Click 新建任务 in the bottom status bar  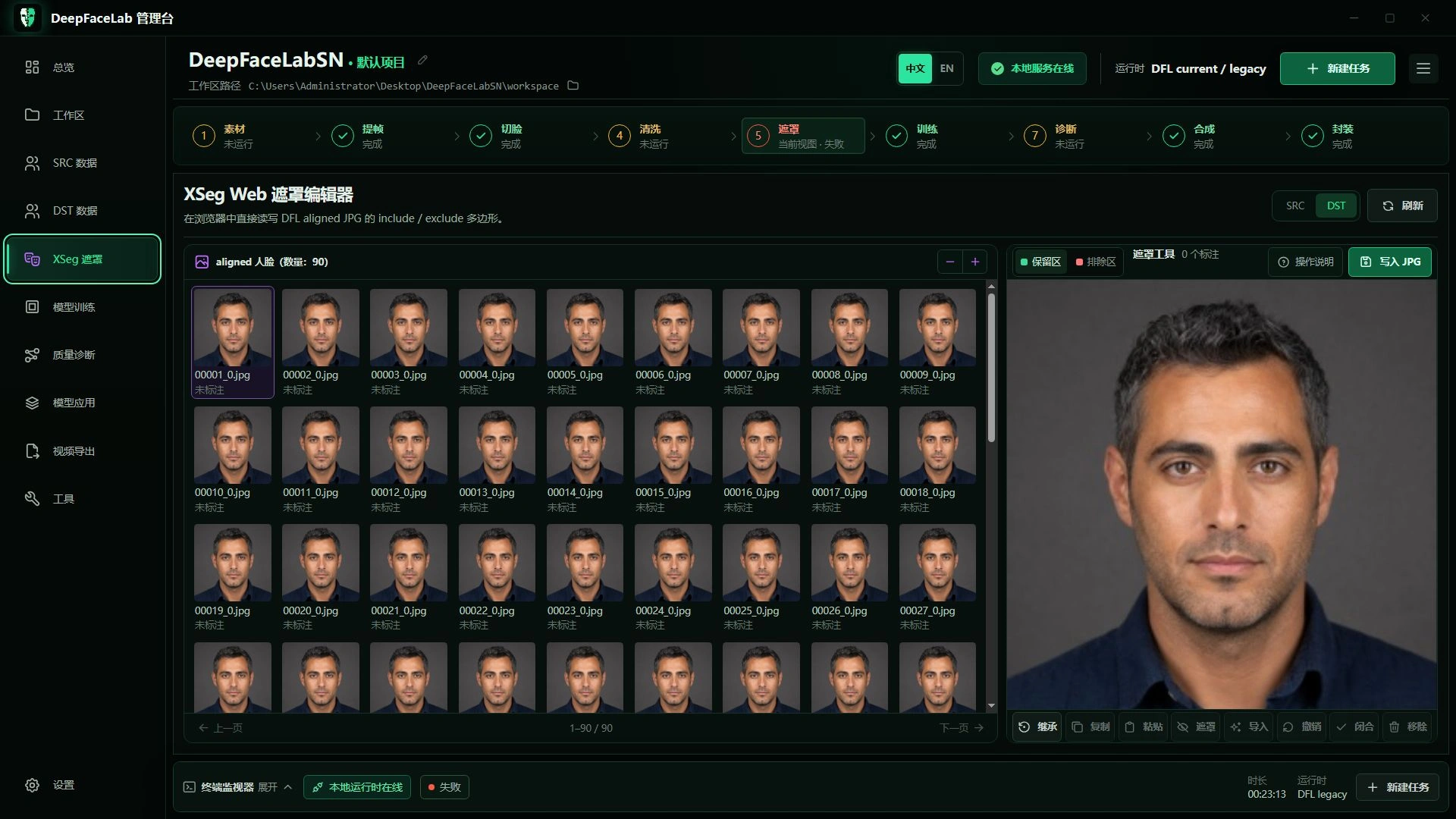[1398, 788]
